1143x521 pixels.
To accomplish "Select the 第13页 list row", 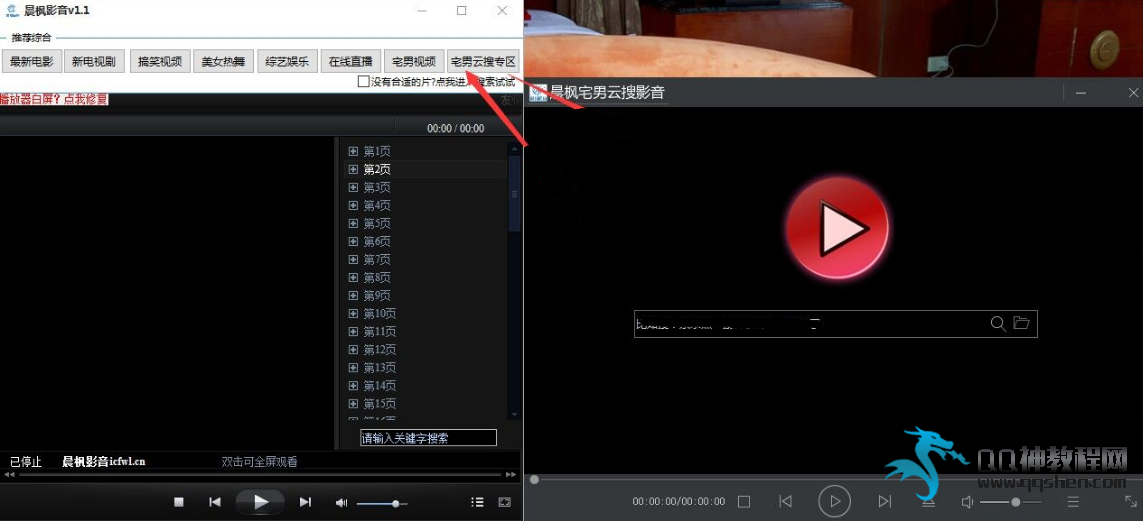I will click(426, 367).
